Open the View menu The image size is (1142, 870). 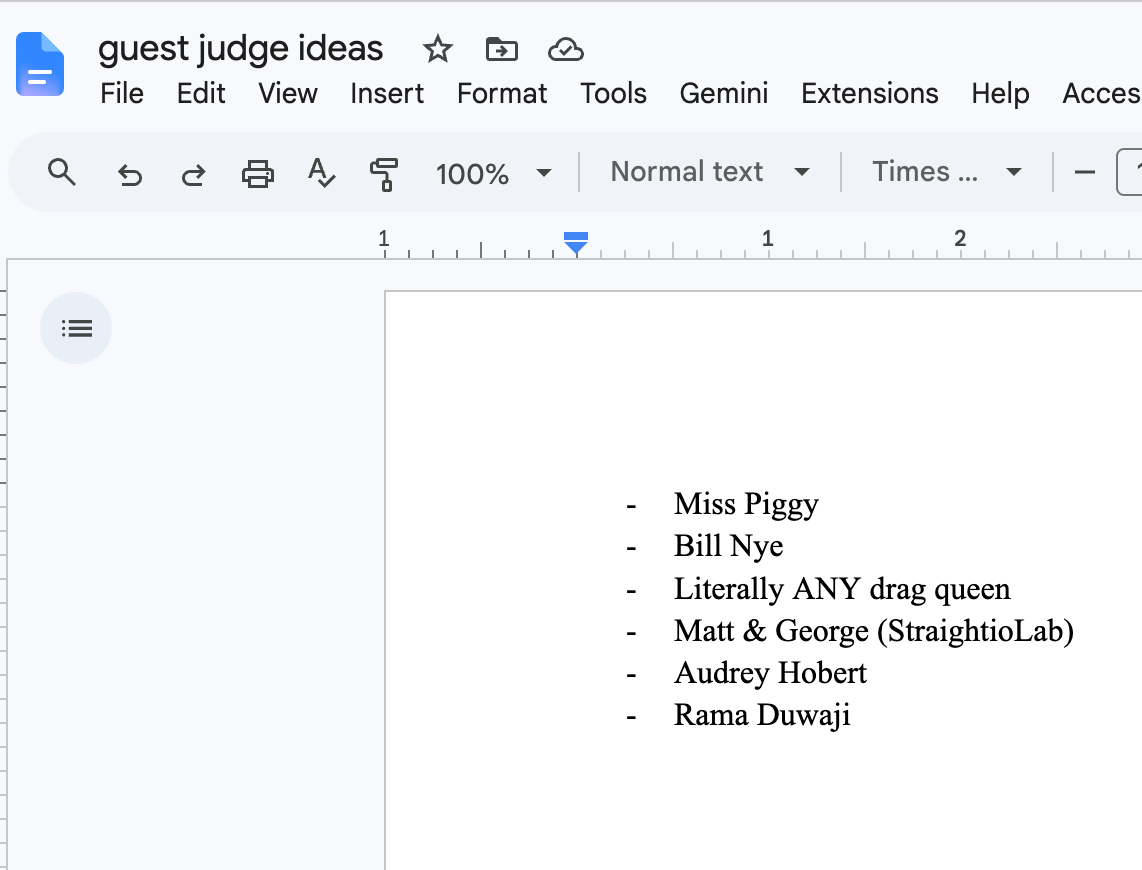click(x=288, y=94)
